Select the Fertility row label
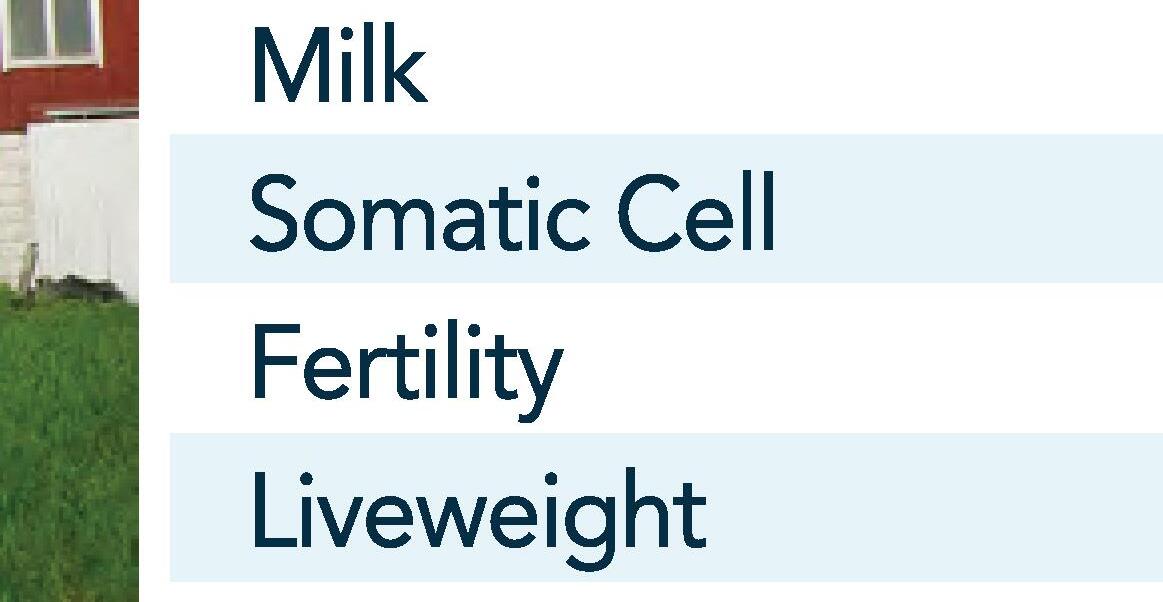Viewport: 1163px width, 602px height. coord(405,363)
